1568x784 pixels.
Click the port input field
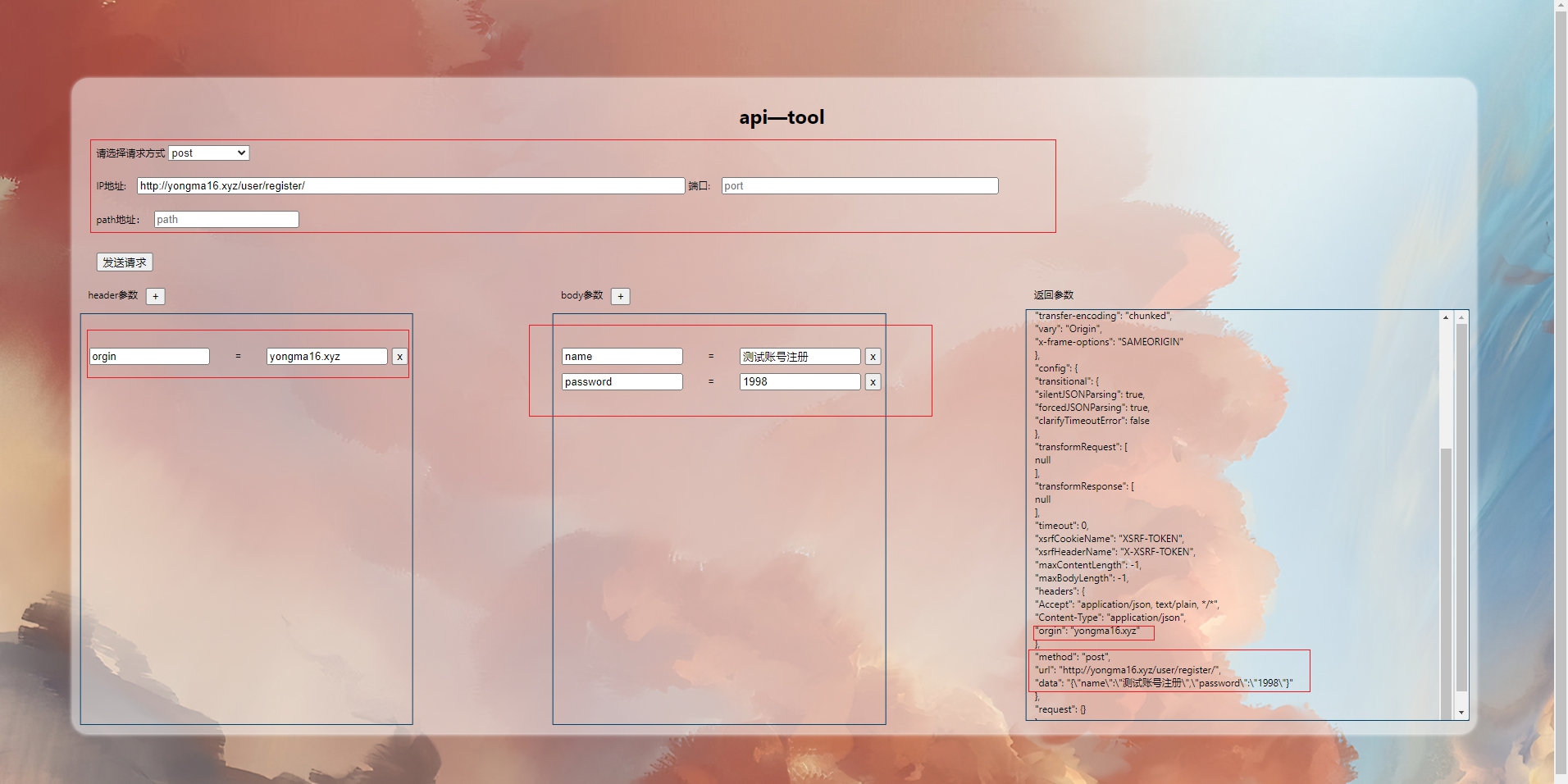tap(859, 186)
